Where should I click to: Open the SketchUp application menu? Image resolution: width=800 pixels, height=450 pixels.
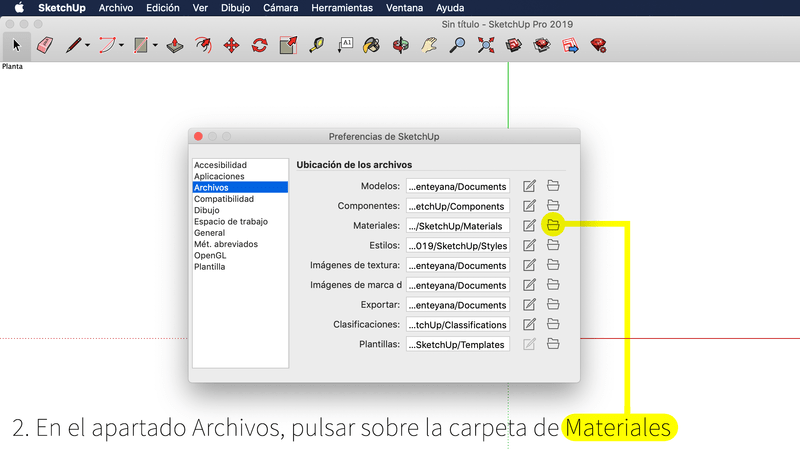pos(62,8)
